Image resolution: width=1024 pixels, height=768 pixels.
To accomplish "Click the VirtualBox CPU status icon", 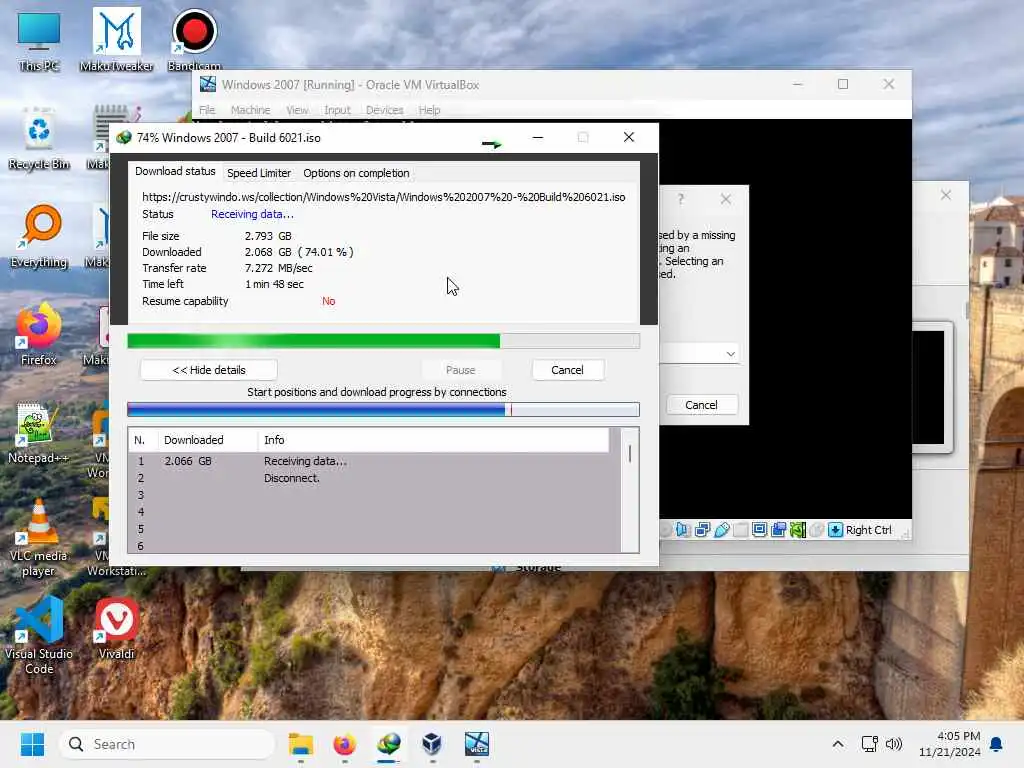I will [797, 530].
